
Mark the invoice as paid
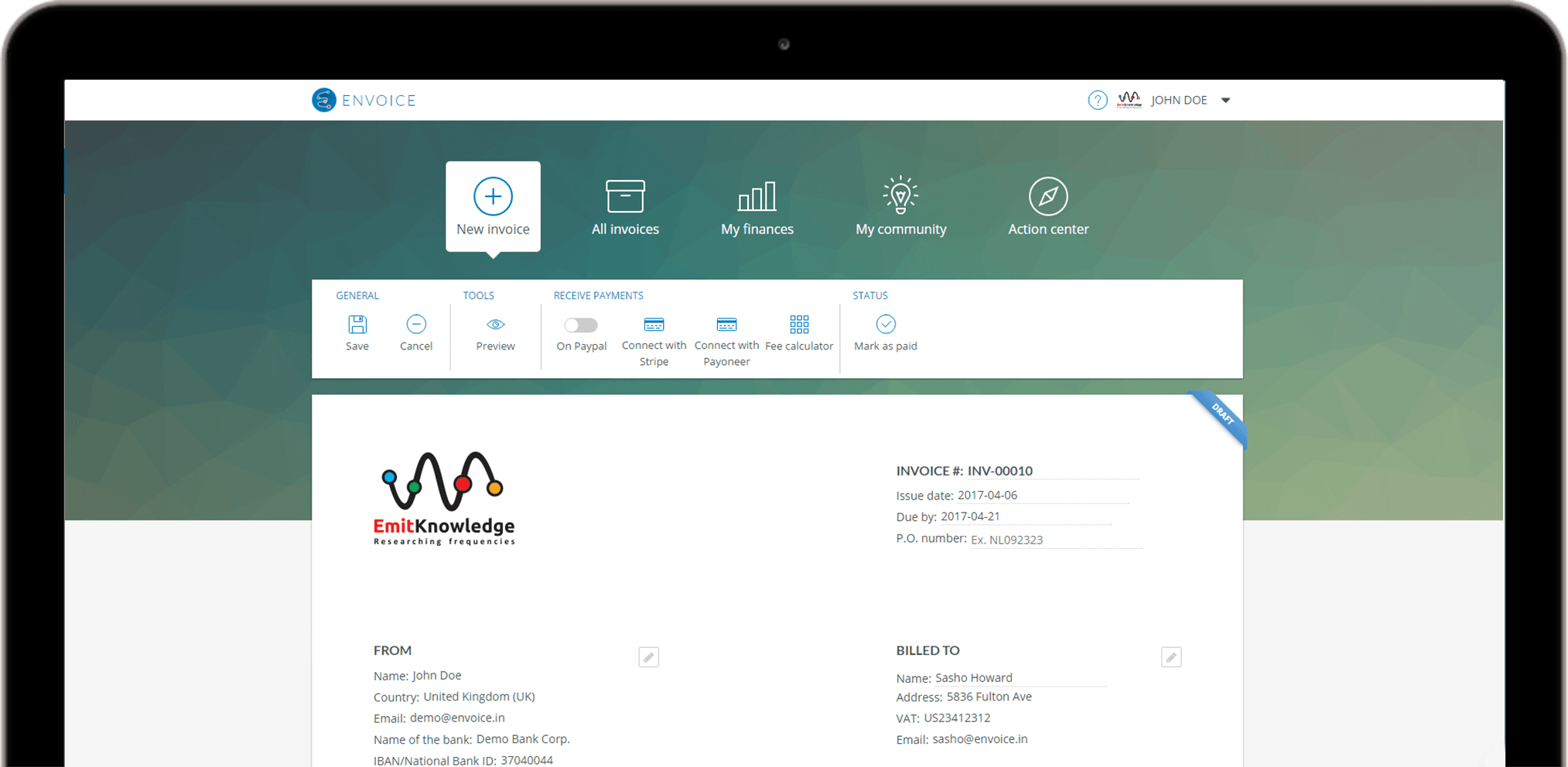885,325
